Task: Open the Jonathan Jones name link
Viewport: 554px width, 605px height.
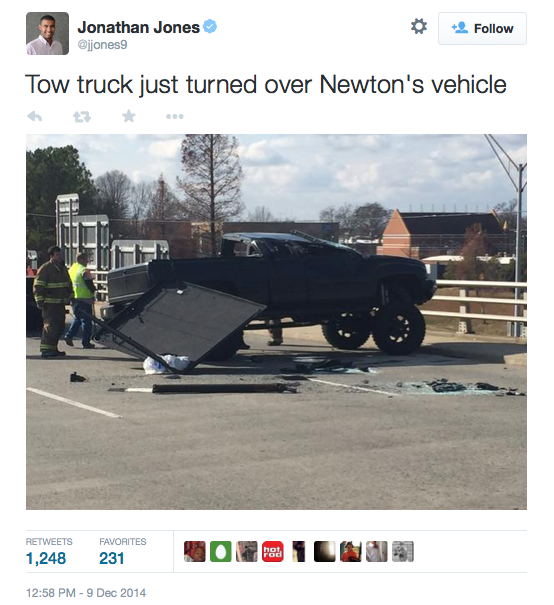Action: [138, 27]
